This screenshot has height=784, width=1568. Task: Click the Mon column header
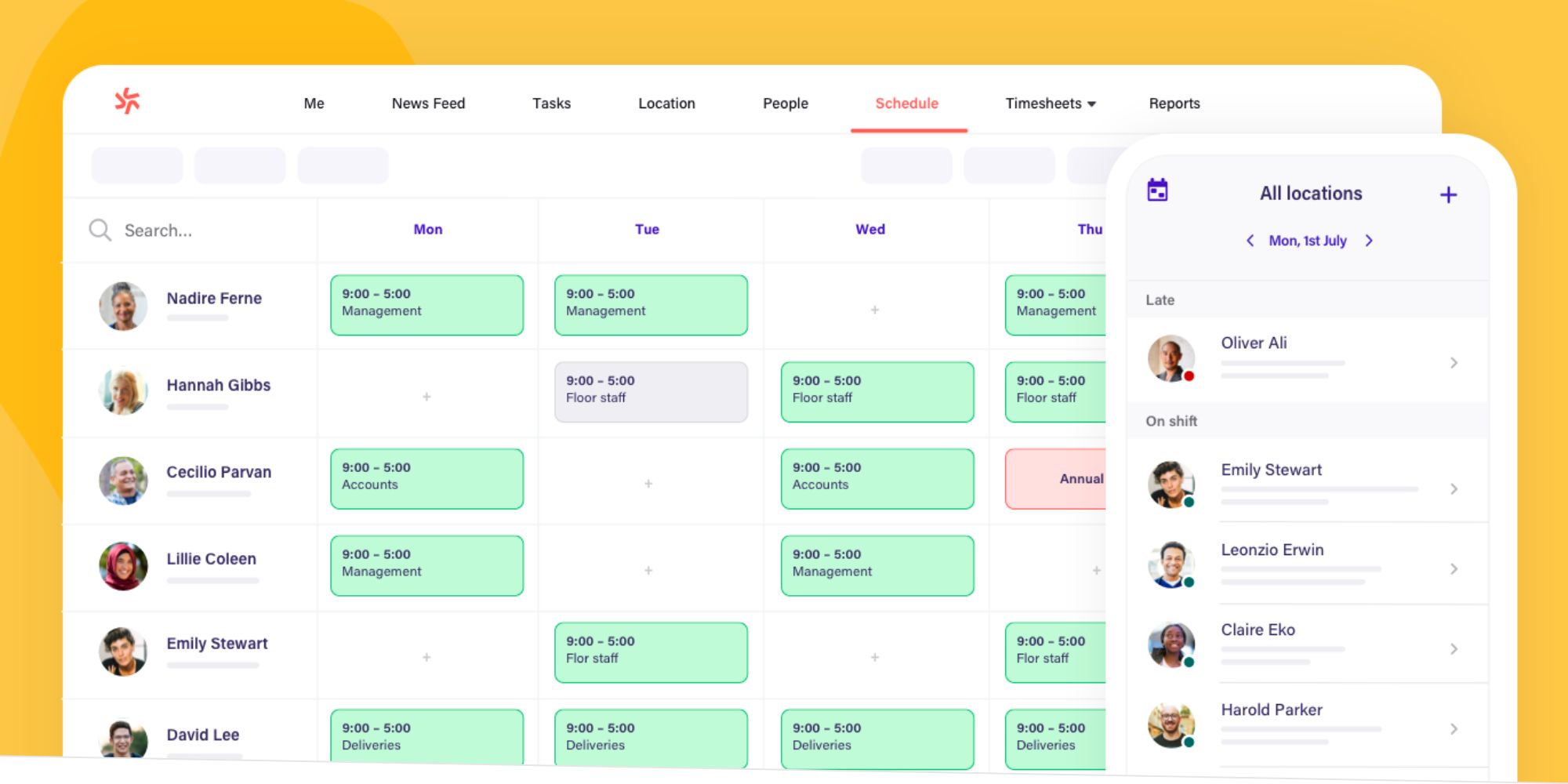tap(428, 230)
